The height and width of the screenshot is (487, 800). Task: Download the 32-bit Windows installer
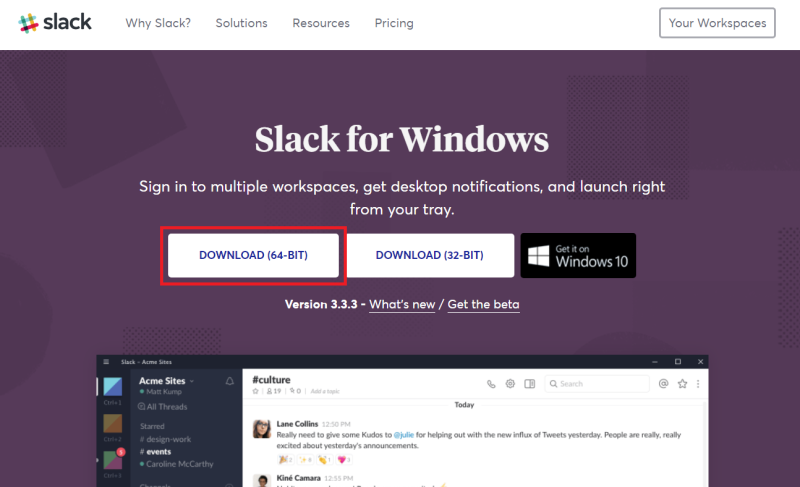pyautogui.click(x=430, y=255)
